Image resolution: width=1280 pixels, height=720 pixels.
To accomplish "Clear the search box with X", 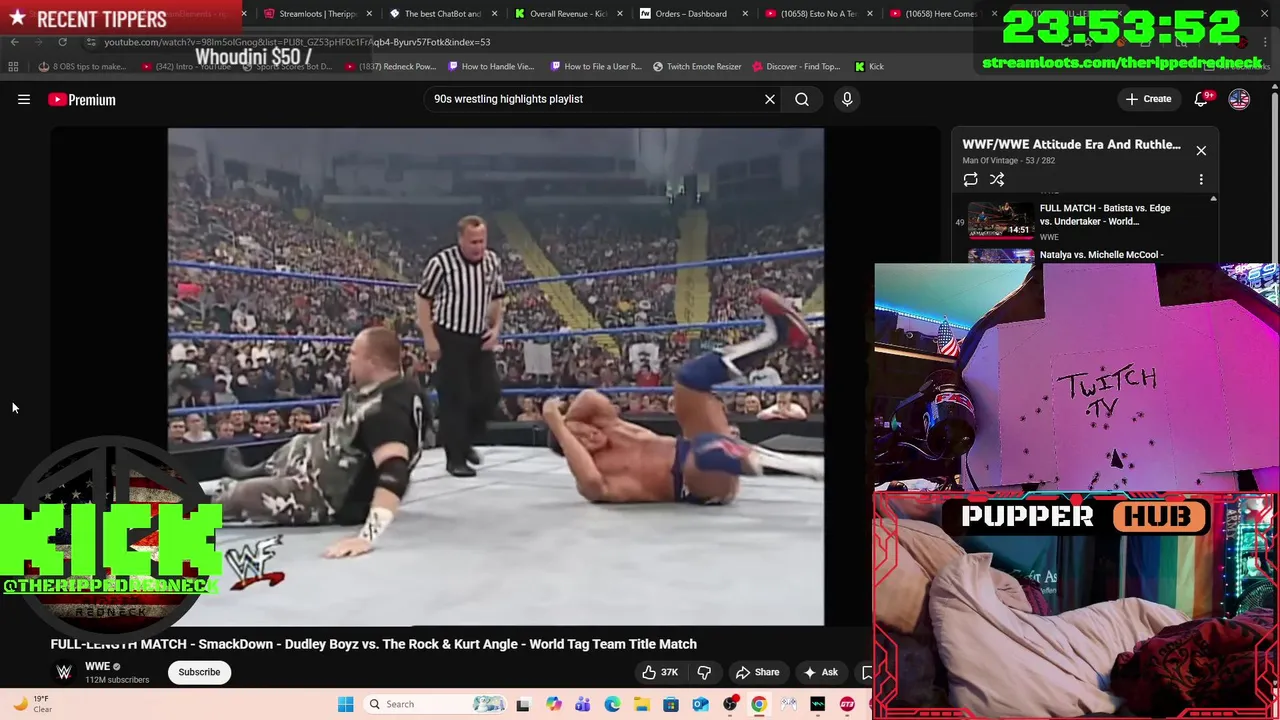I will 770,99.
